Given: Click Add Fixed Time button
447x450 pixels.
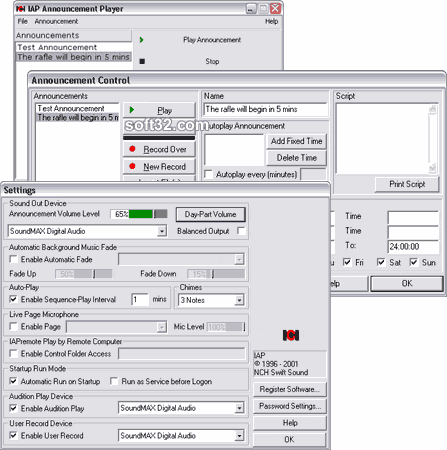Looking at the screenshot, I should click(x=296, y=141).
